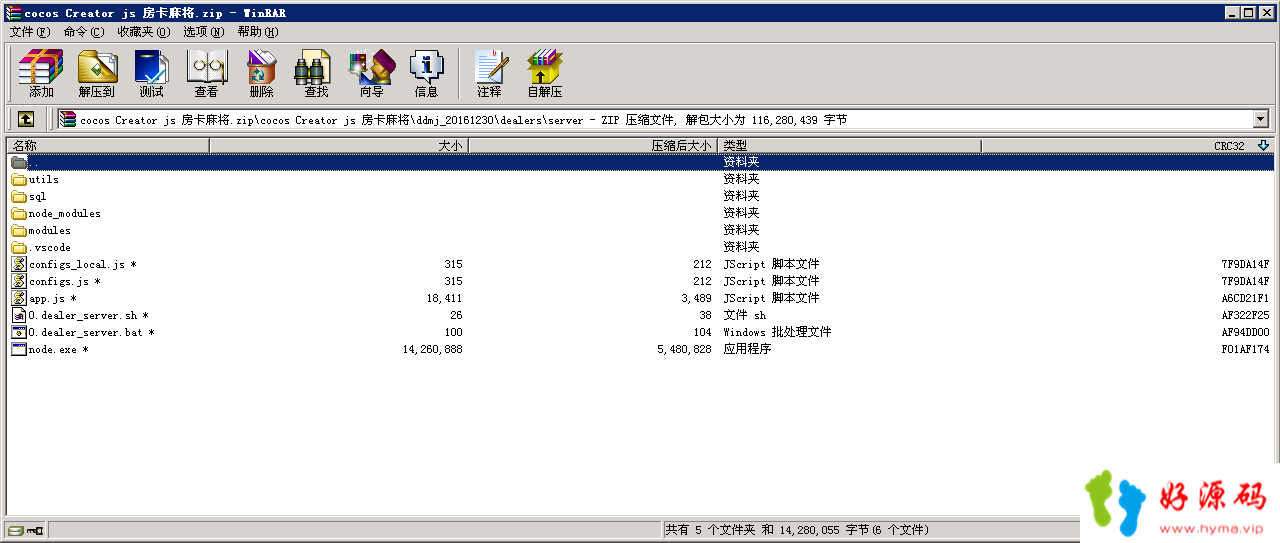
Task: Expand the address path dropdown arrow
Action: point(1260,119)
